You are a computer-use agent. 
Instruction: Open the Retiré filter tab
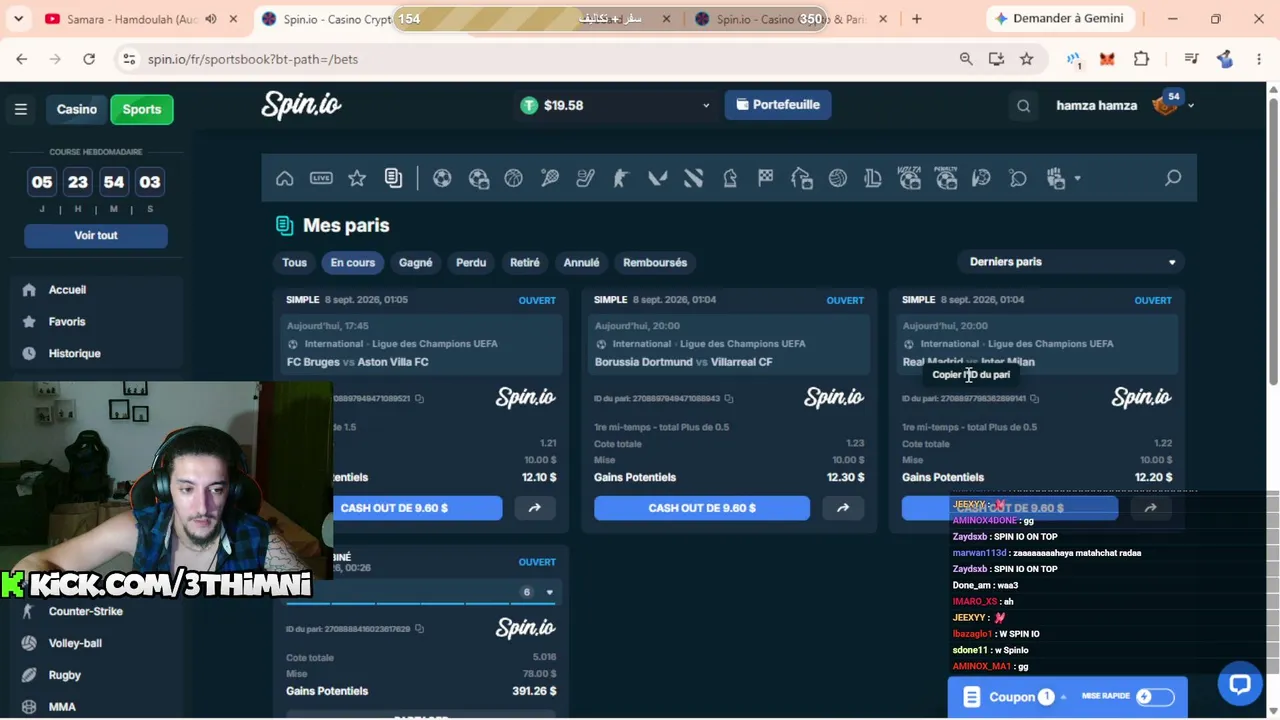(x=525, y=262)
